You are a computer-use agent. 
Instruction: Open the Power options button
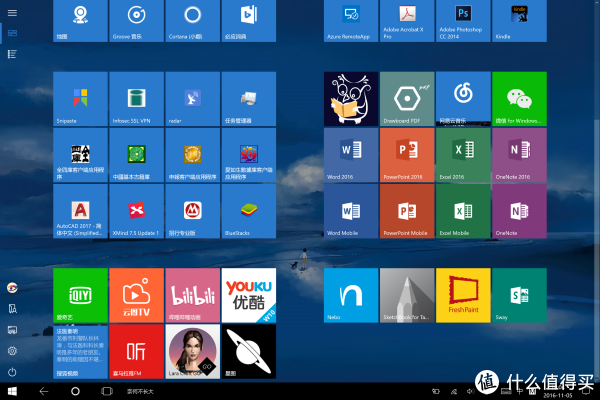12,372
